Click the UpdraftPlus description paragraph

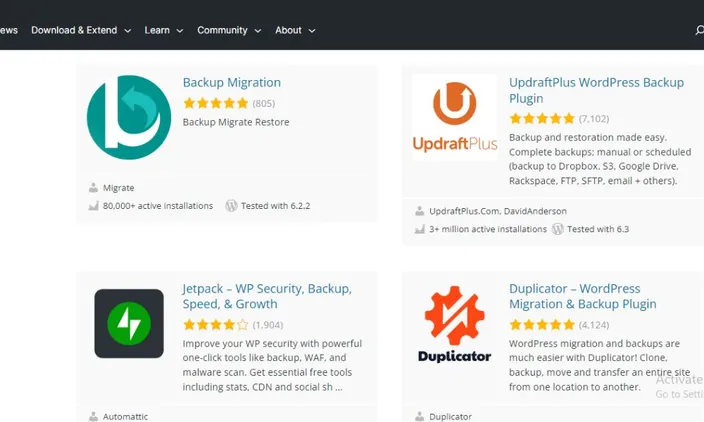[600, 159]
